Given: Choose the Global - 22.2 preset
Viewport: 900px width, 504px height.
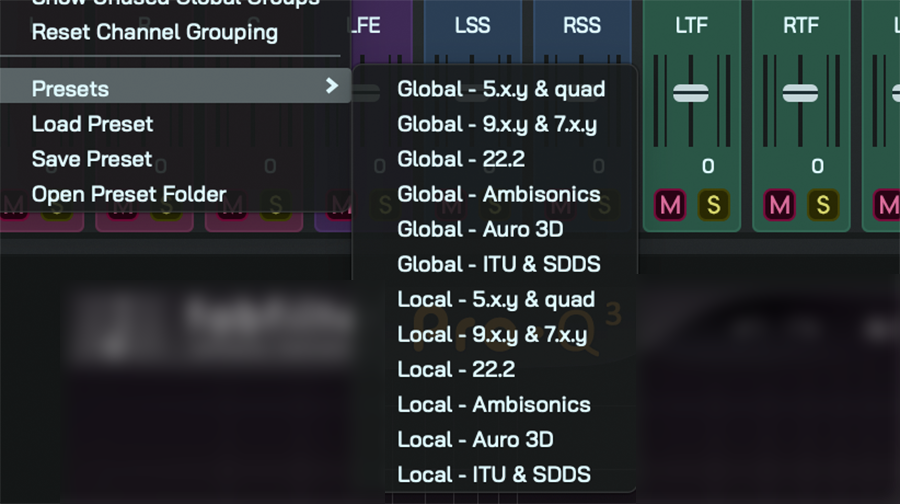Looking at the screenshot, I should point(460,159).
